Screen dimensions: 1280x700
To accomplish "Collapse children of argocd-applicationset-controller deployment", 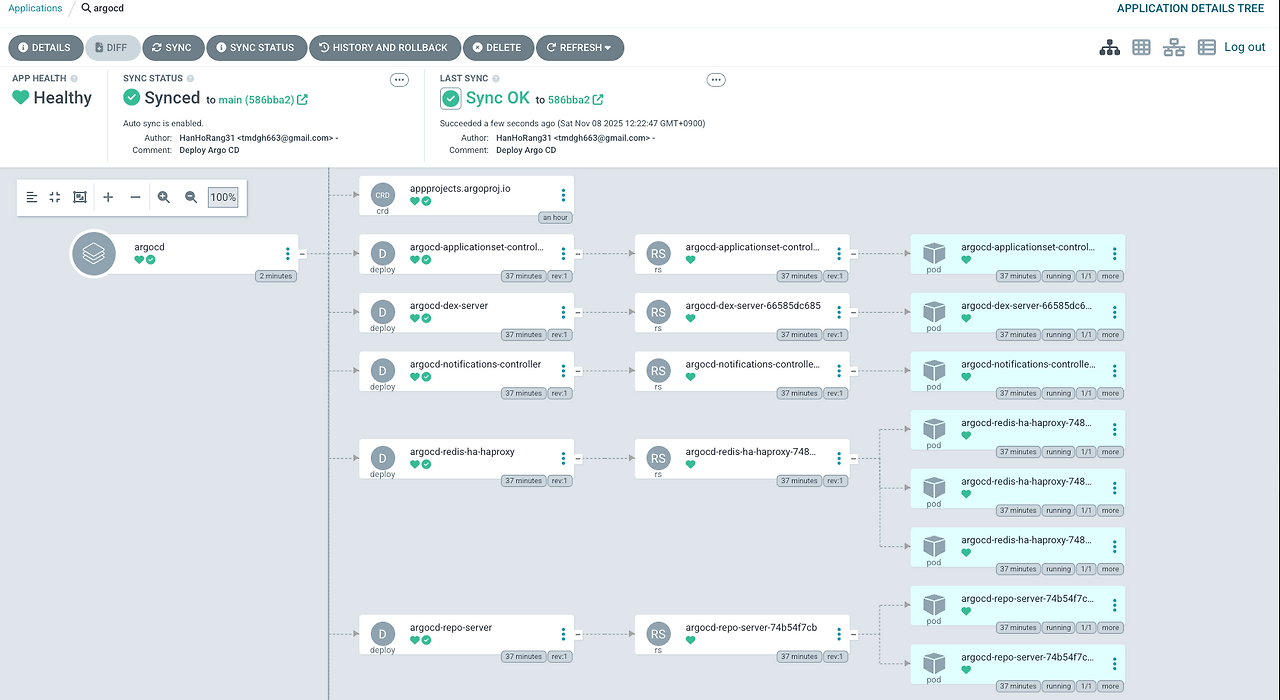I will 578,254.
